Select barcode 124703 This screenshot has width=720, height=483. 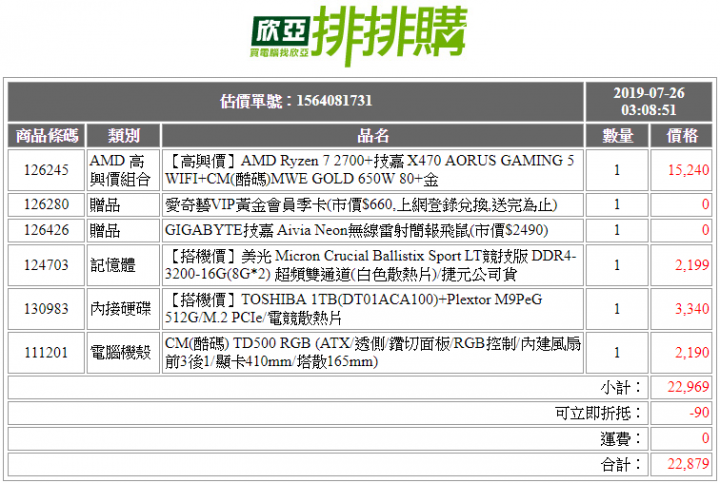[x=46, y=265]
